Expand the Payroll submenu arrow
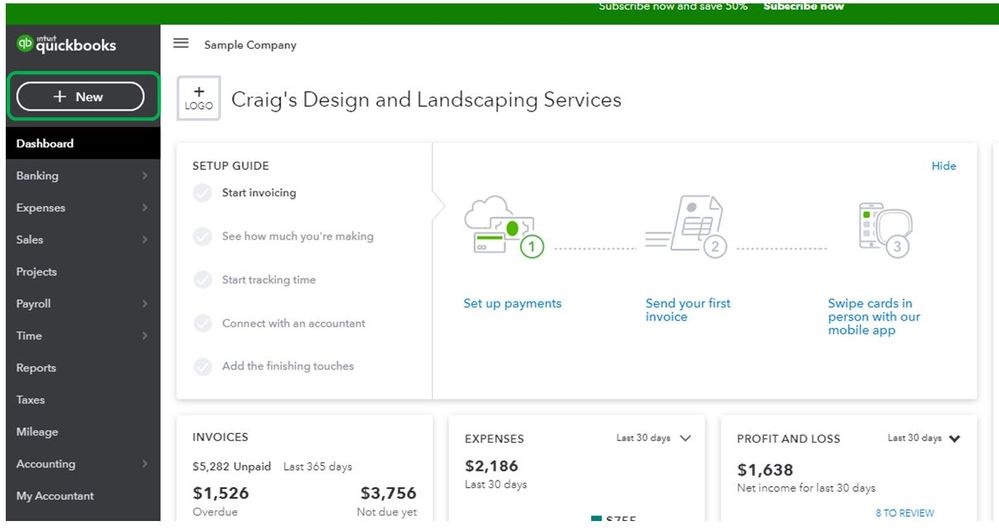The image size is (999, 531). click(145, 303)
